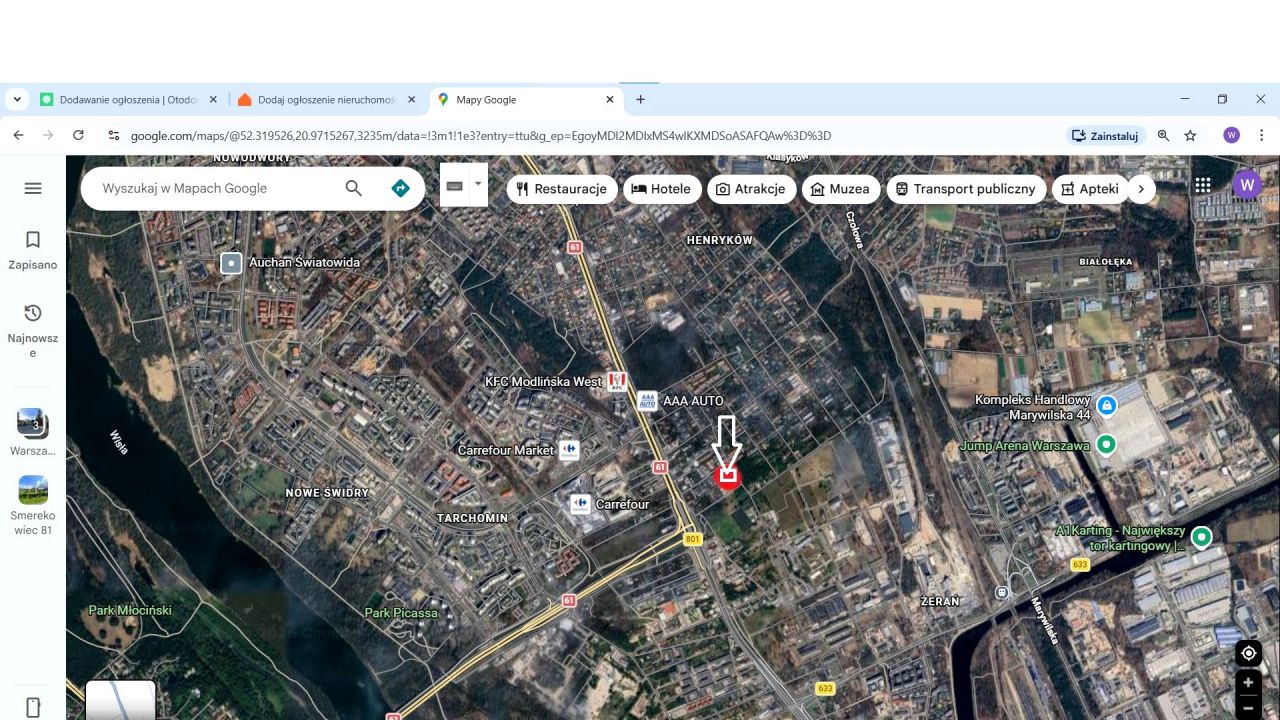1280x720 pixels.
Task: Open the Google Maps menu hamburger
Action: coord(33,188)
